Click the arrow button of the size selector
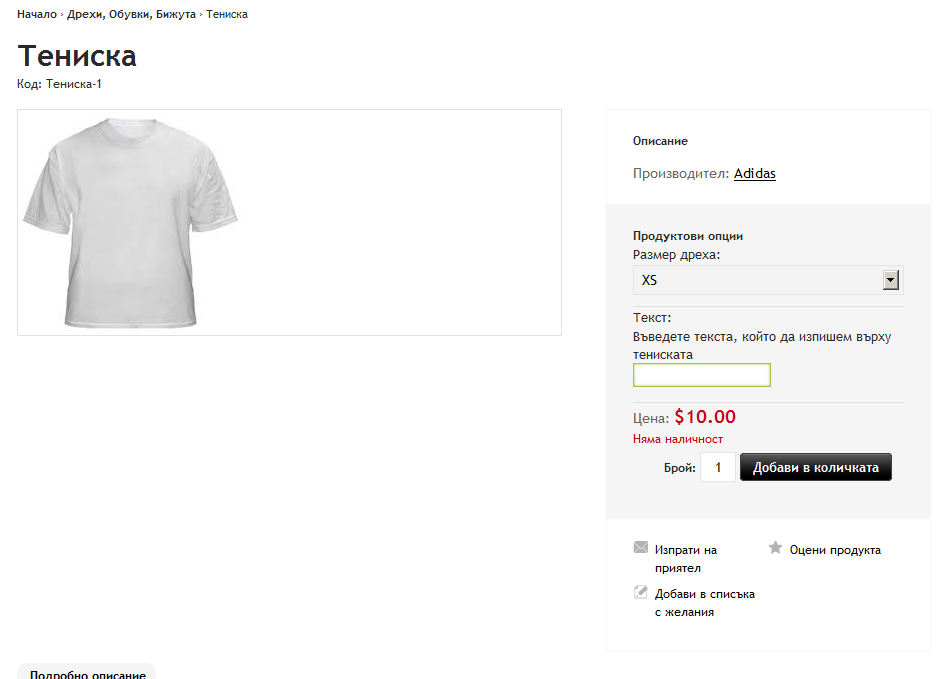Viewport: 947px width, 679px height. click(892, 281)
